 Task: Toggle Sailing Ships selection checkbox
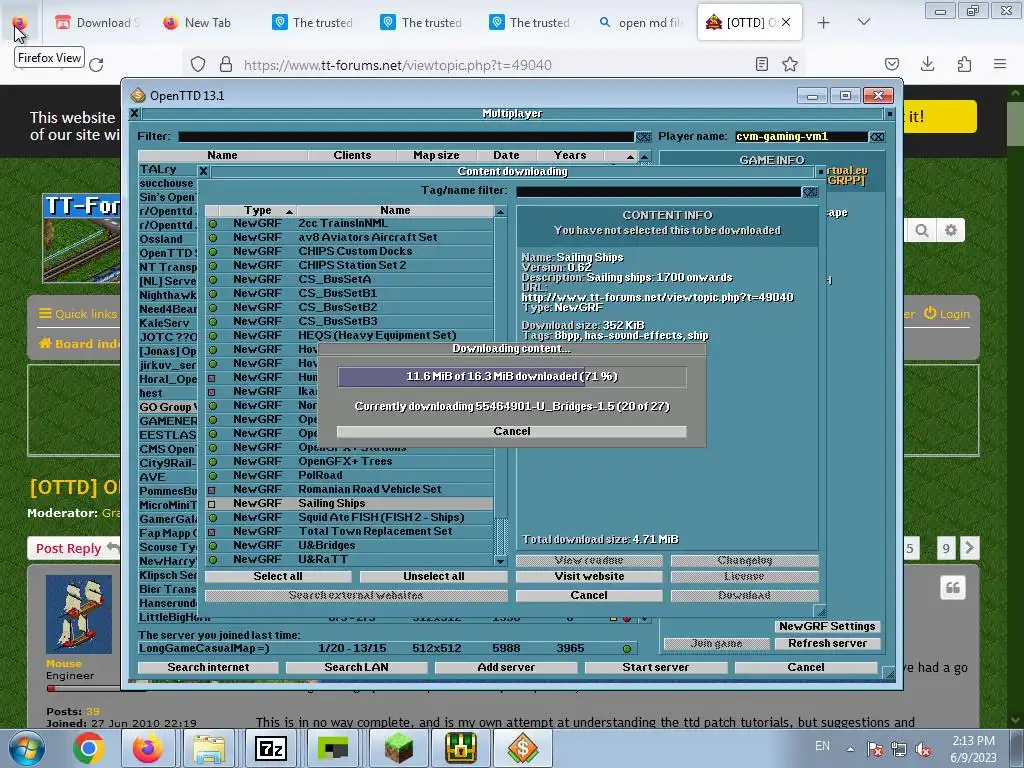212,504
